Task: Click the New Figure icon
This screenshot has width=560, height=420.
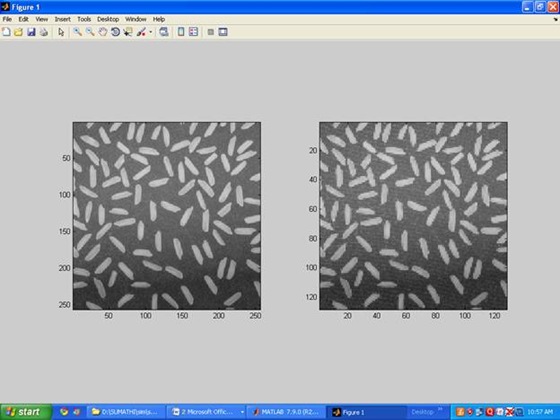Action: [6, 32]
